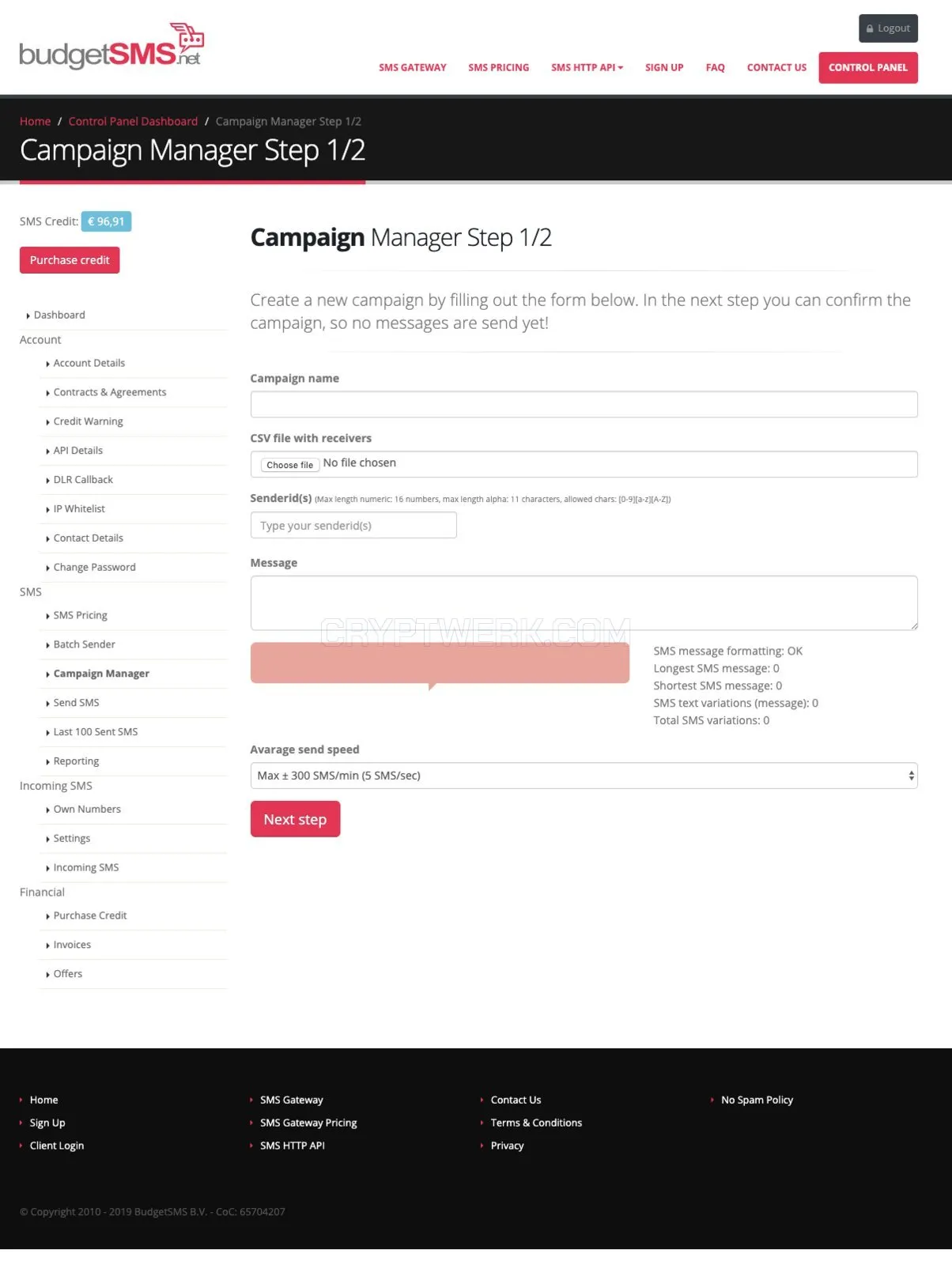Open the SMS HTTP API dropdown menu

click(x=587, y=68)
